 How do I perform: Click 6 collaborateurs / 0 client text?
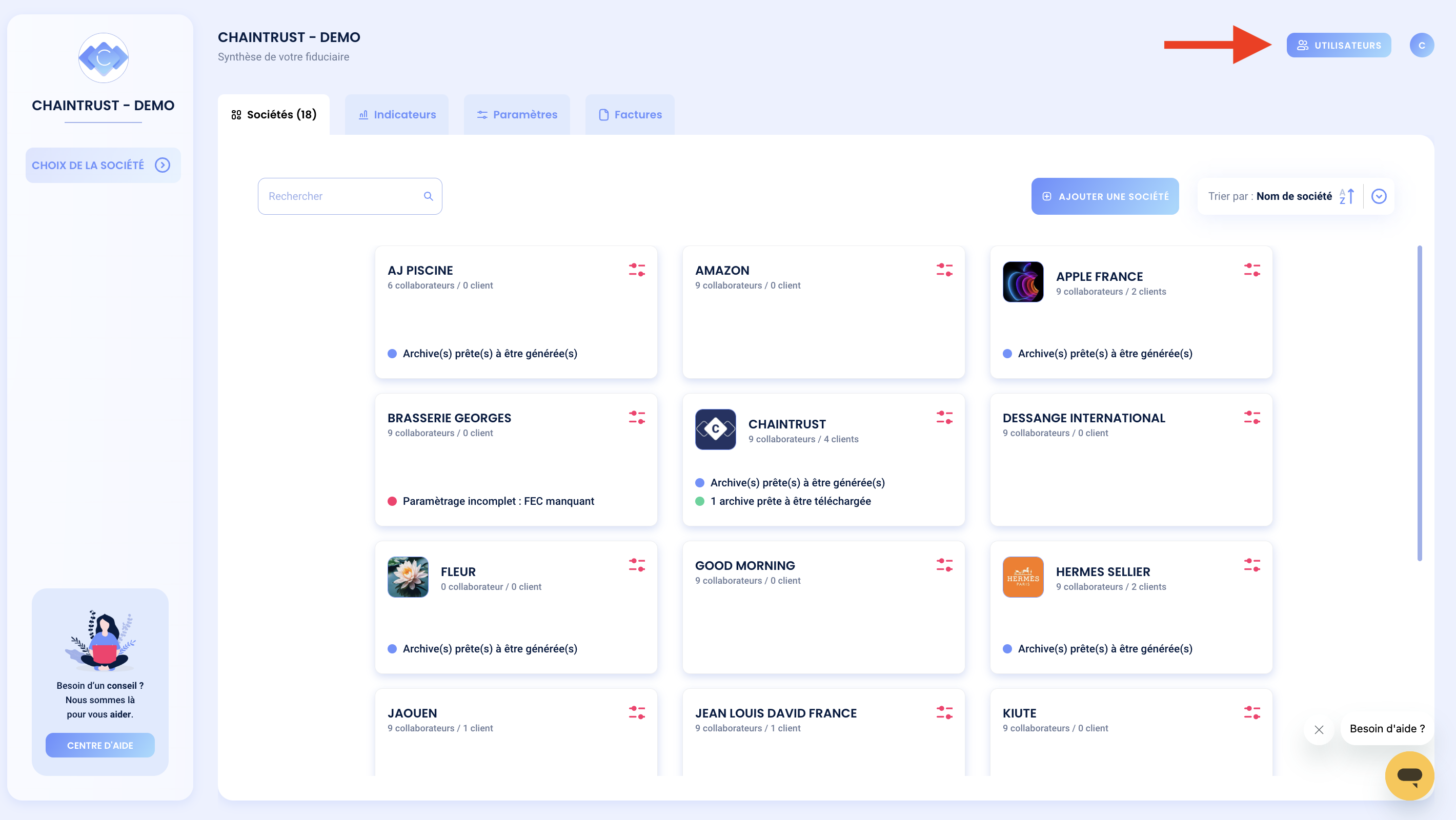tap(440, 285)
